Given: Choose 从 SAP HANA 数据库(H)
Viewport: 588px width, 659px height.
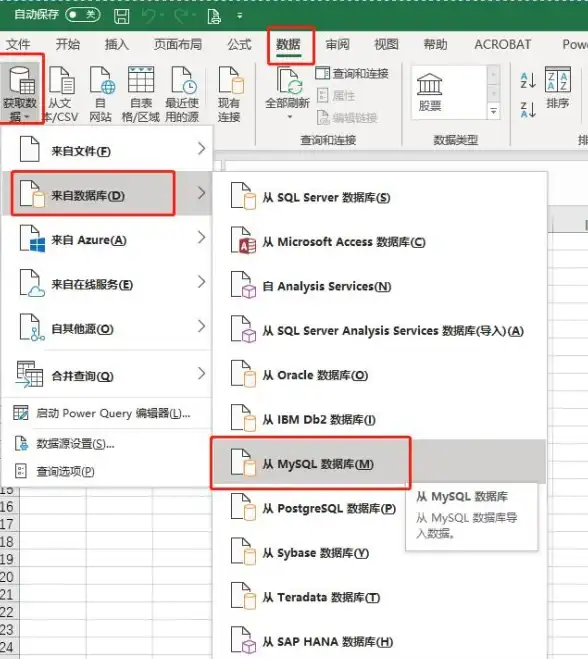Looking at the screenshot, I should (380, 642).
